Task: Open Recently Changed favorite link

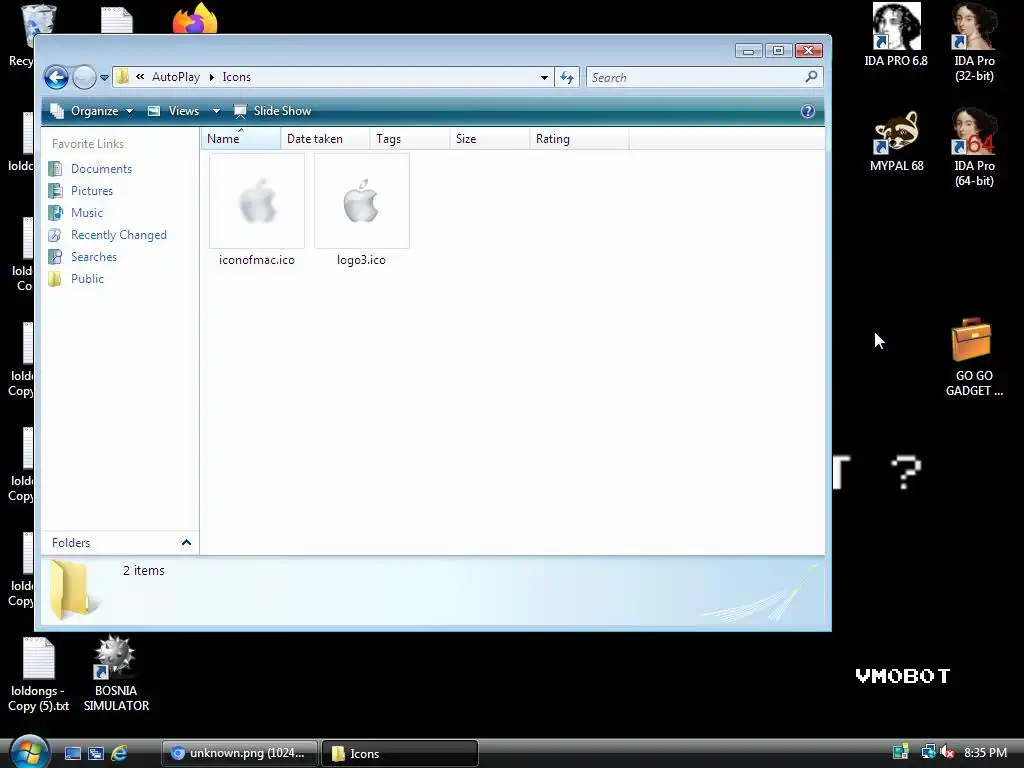Action: tap(119, 235)
